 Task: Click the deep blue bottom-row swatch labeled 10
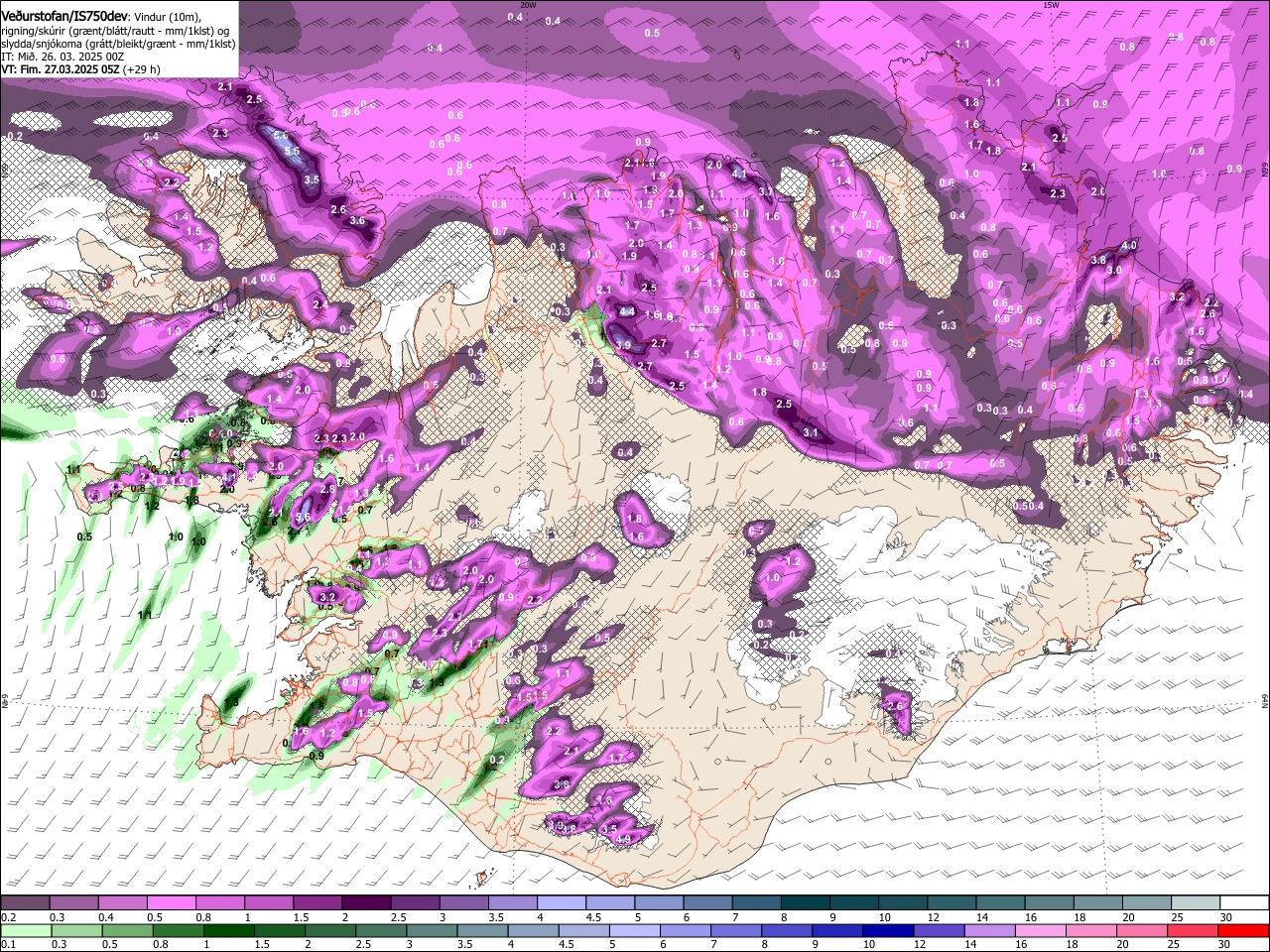click(886, 930)
